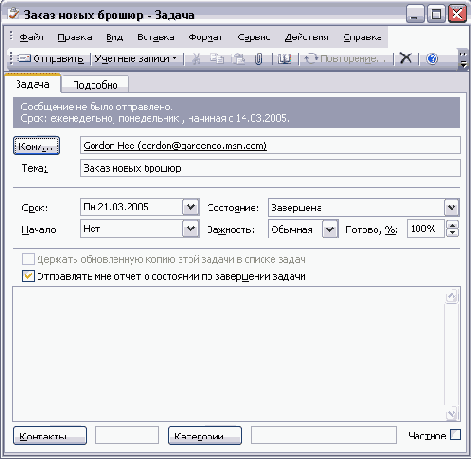Open help via blue question mark icon
The image size is (471, 459).
pyautogui.click(x=432, y=59)
